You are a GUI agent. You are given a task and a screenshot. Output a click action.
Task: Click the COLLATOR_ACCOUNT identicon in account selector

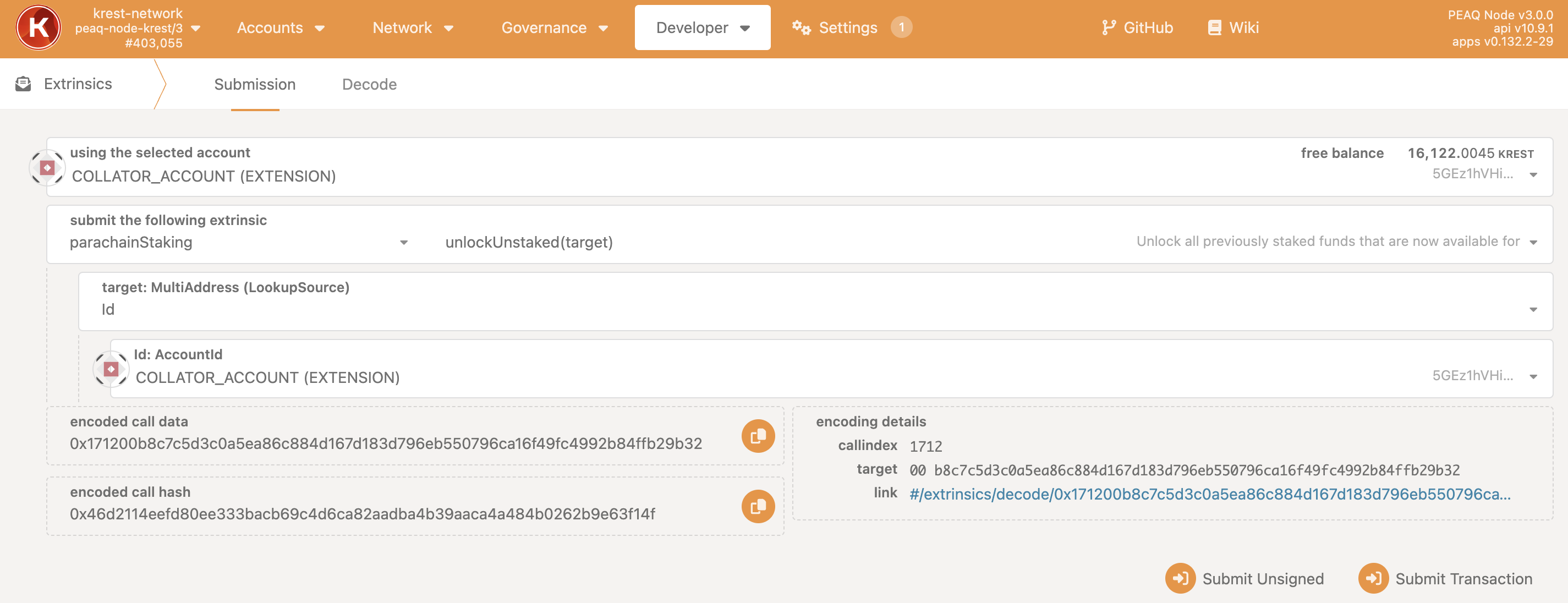click(x=47, y=167)
